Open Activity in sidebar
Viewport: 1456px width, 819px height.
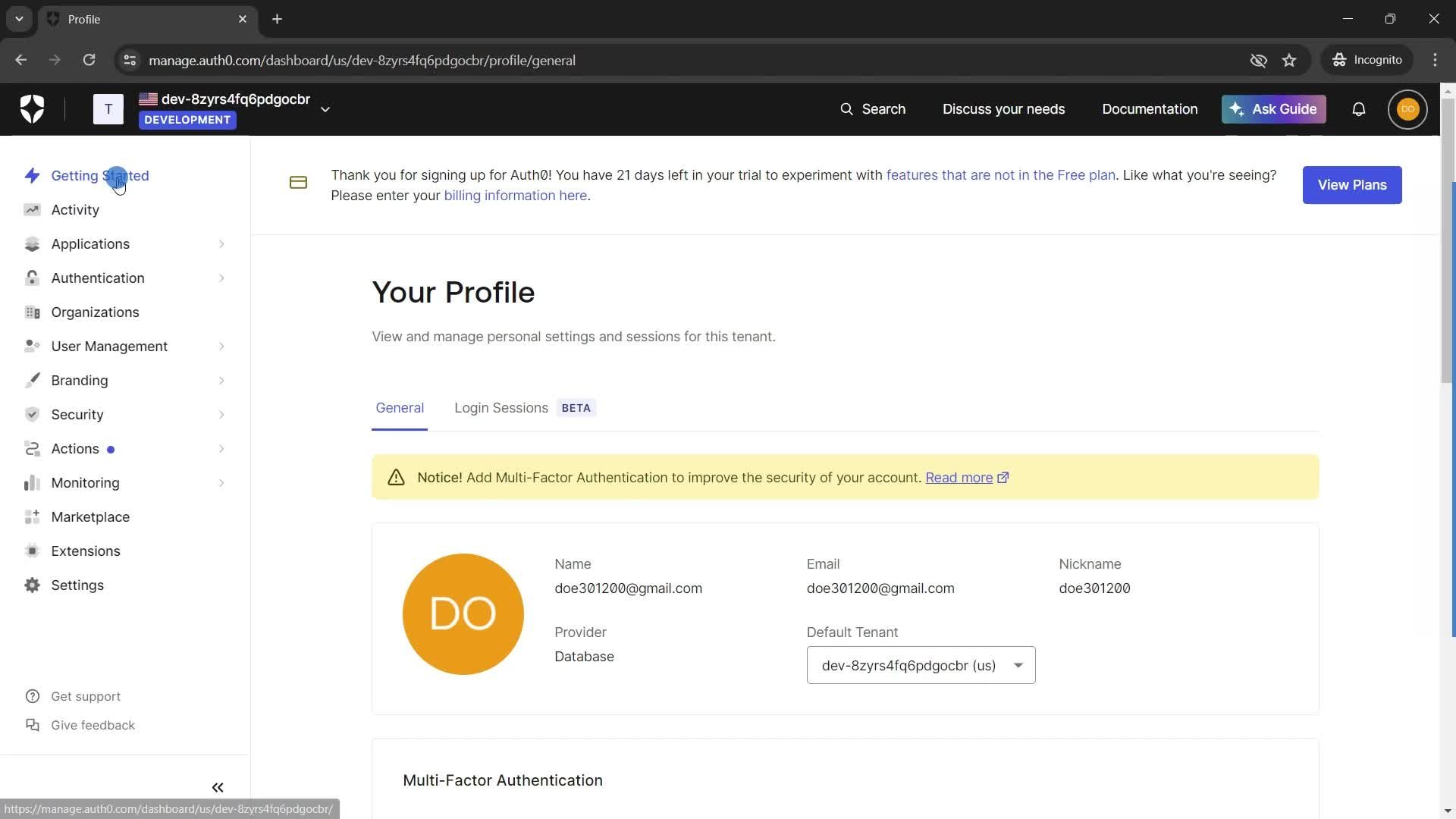[75, 210]
